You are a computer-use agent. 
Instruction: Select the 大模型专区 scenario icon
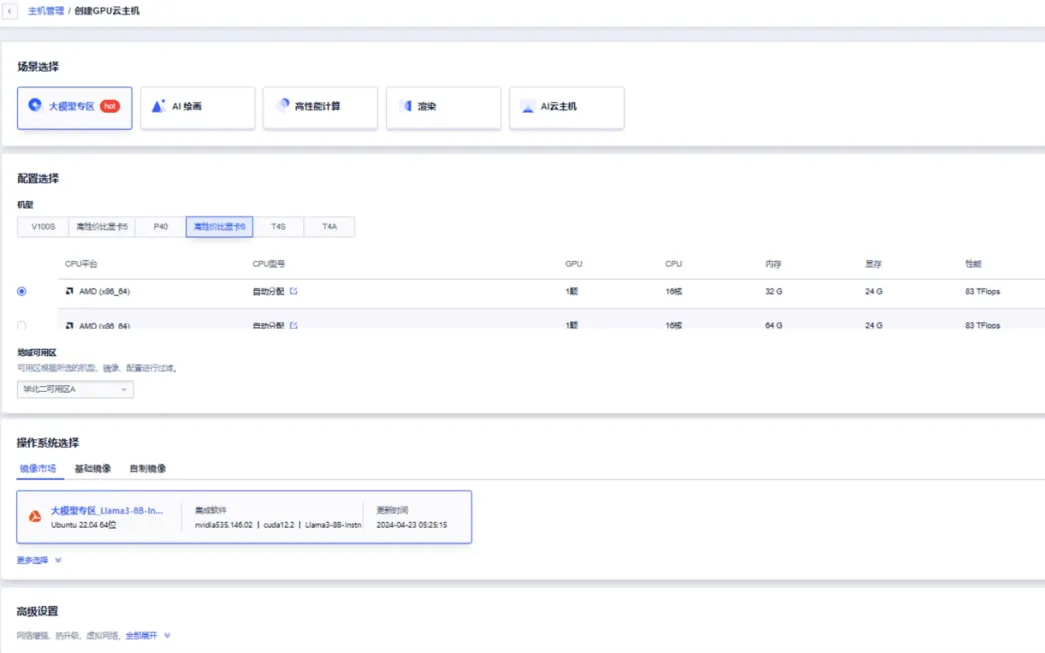36,106
